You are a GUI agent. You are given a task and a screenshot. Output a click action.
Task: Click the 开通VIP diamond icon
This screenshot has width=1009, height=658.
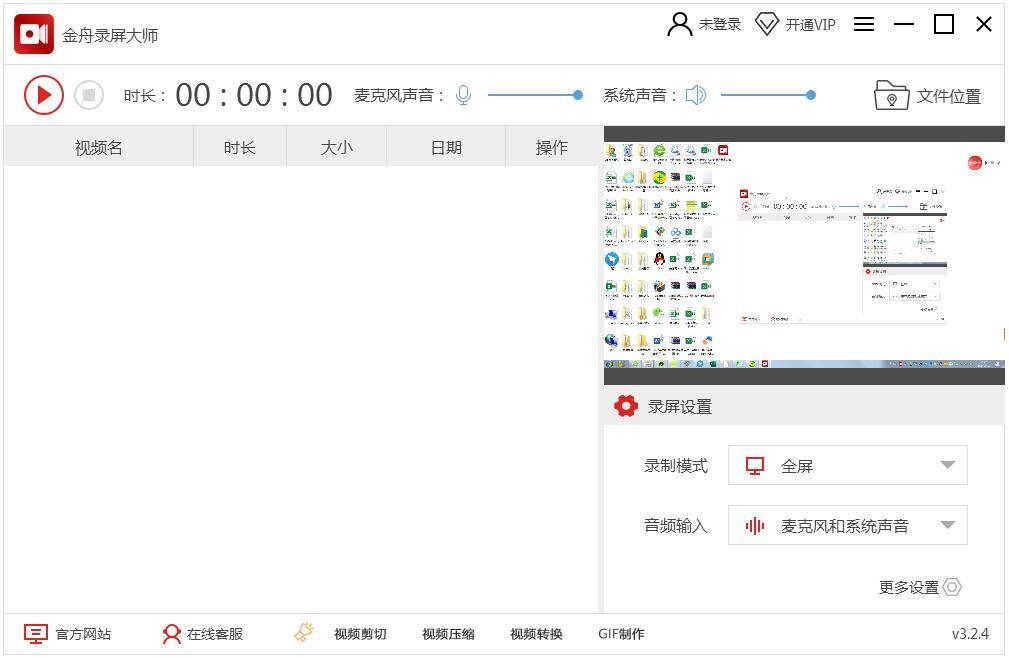click(766, 23)
